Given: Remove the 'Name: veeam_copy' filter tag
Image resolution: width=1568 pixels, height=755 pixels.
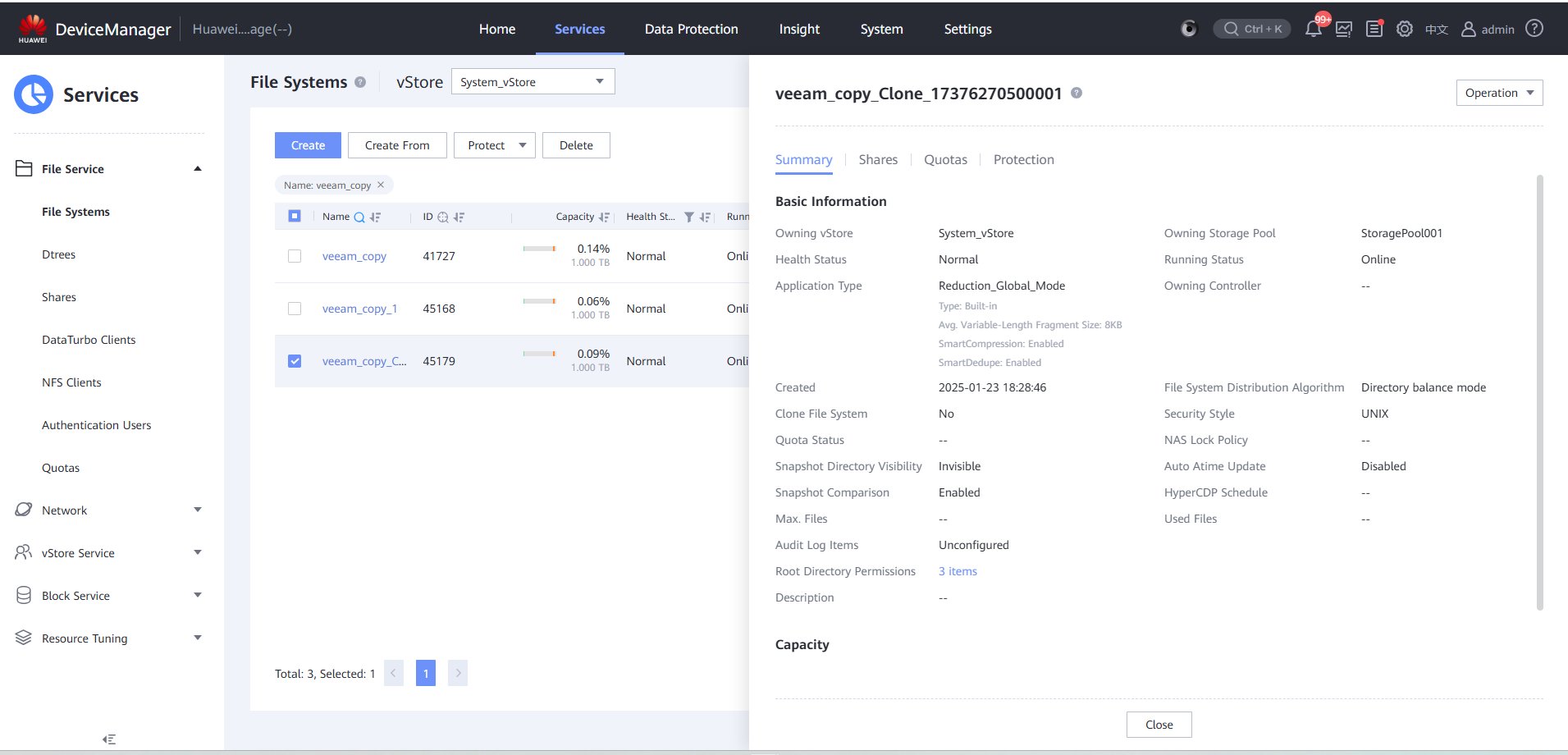Looking at the screenshot, I should point(381,185).
